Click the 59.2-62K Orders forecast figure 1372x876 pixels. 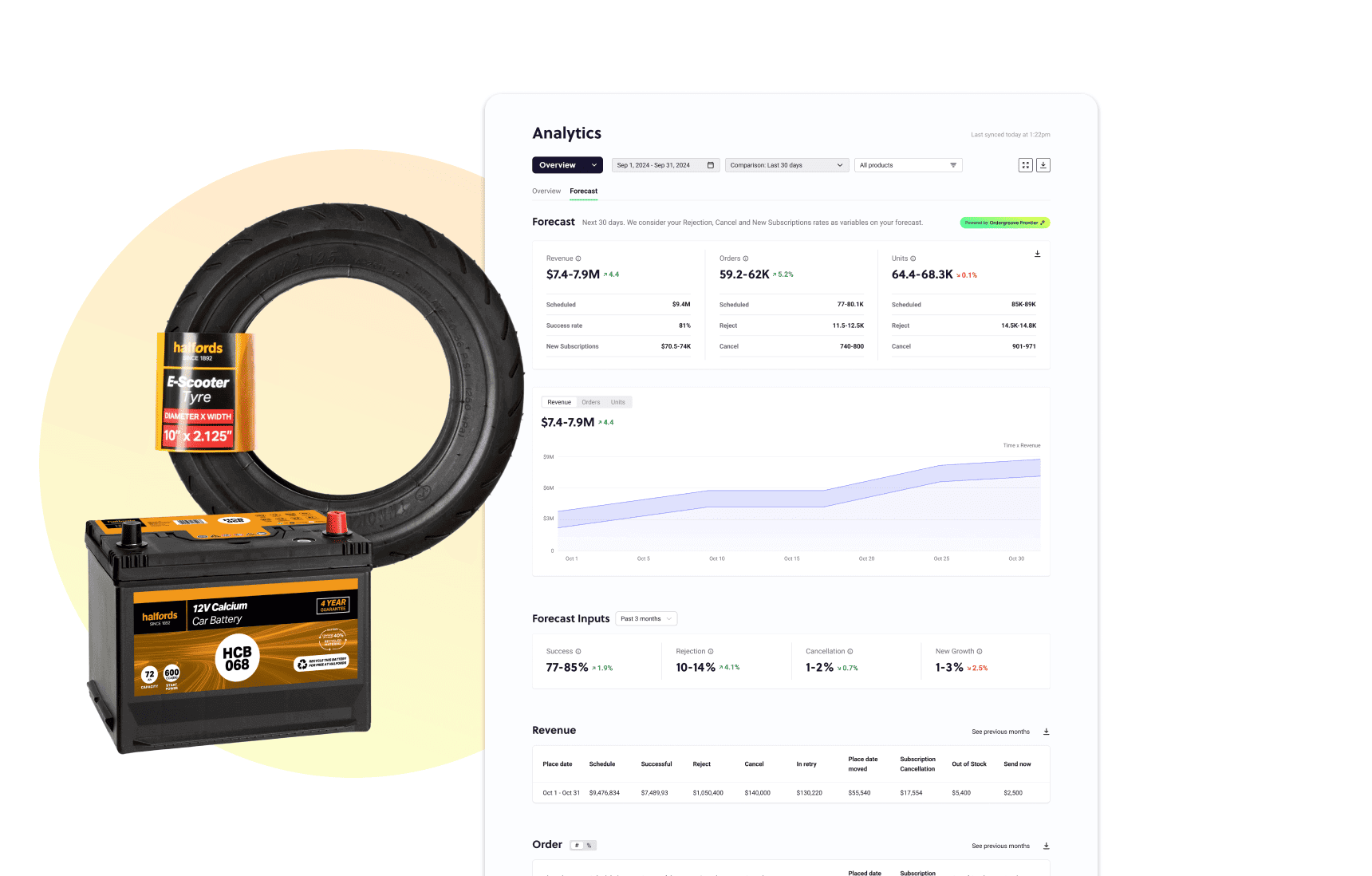pyautogui.click(x=744, y=274)
